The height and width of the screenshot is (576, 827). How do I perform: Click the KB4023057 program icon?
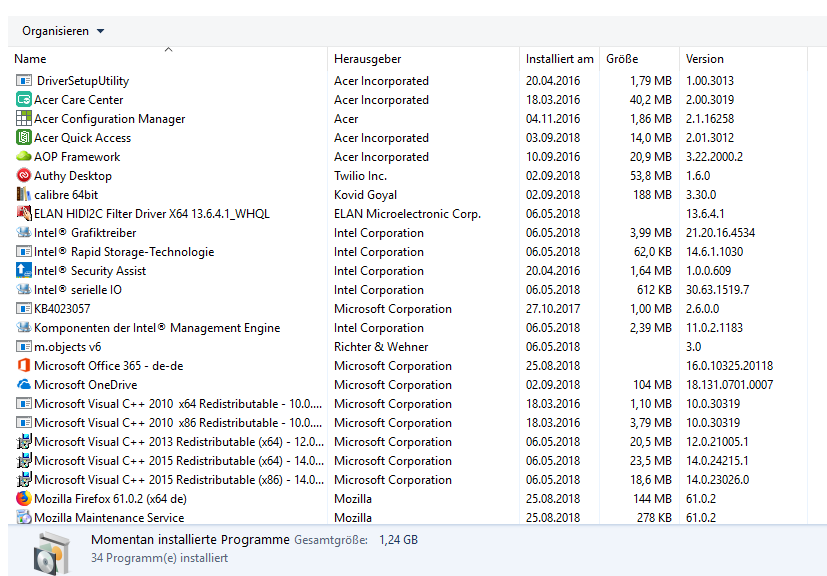24,309
